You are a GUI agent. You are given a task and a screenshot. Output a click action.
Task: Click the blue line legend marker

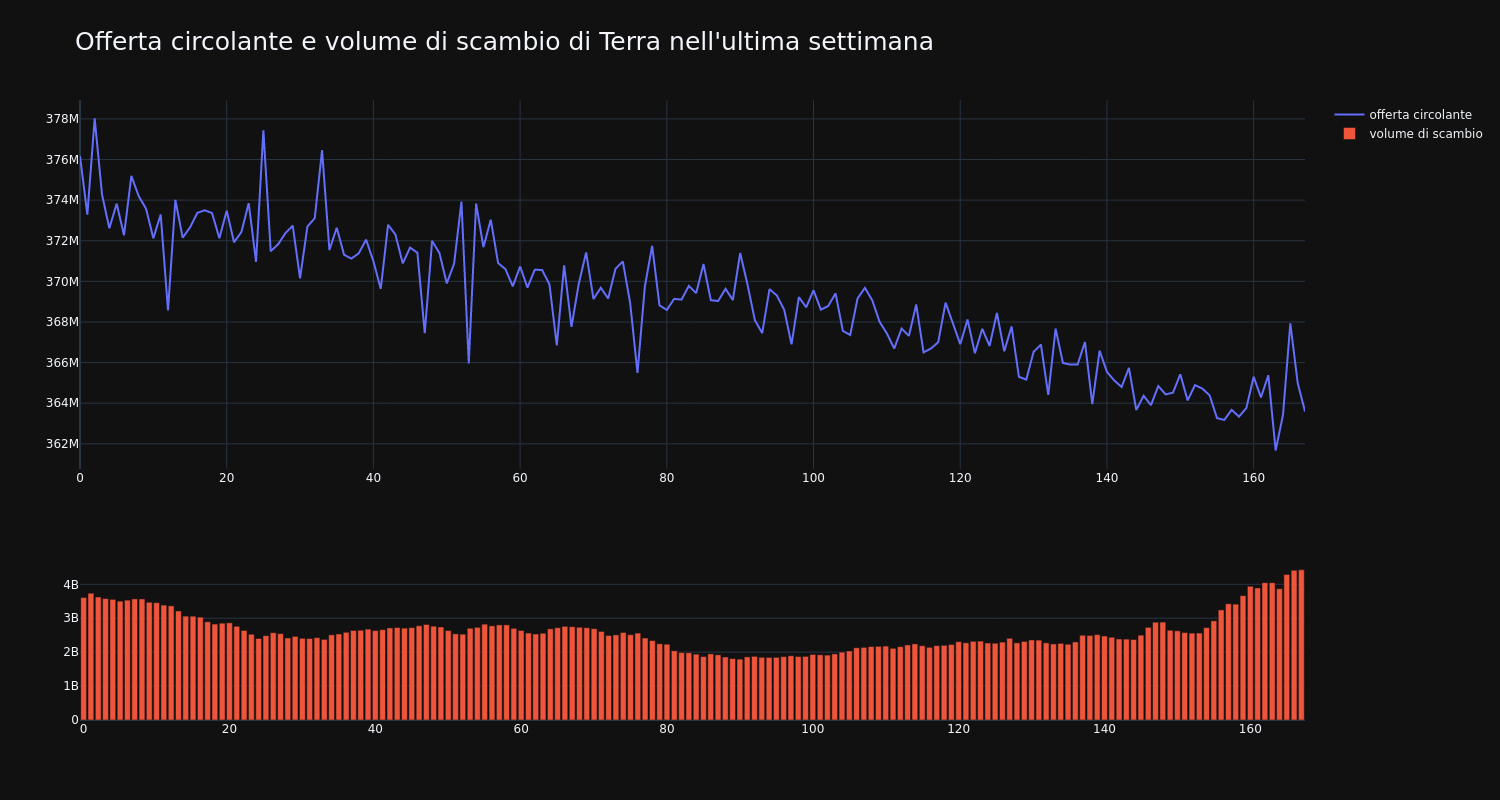click(x=1349, y=115)
